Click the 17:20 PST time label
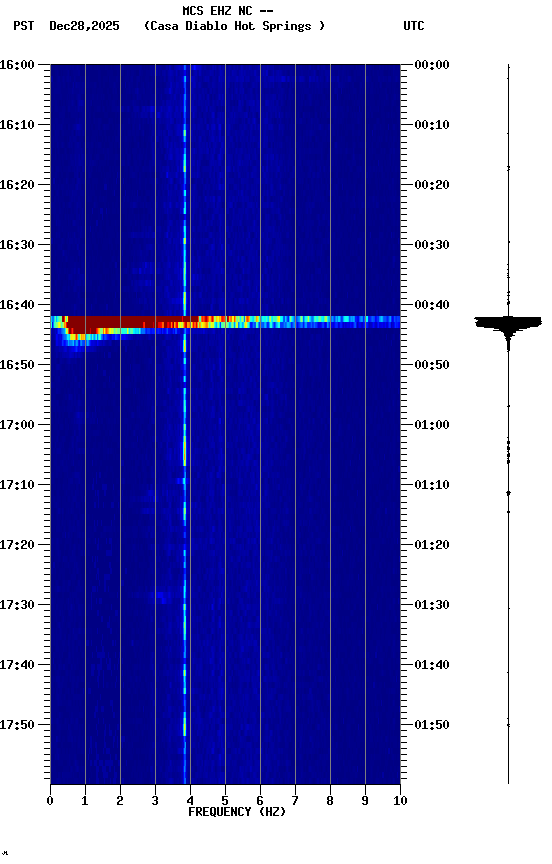 coord(18,546)
